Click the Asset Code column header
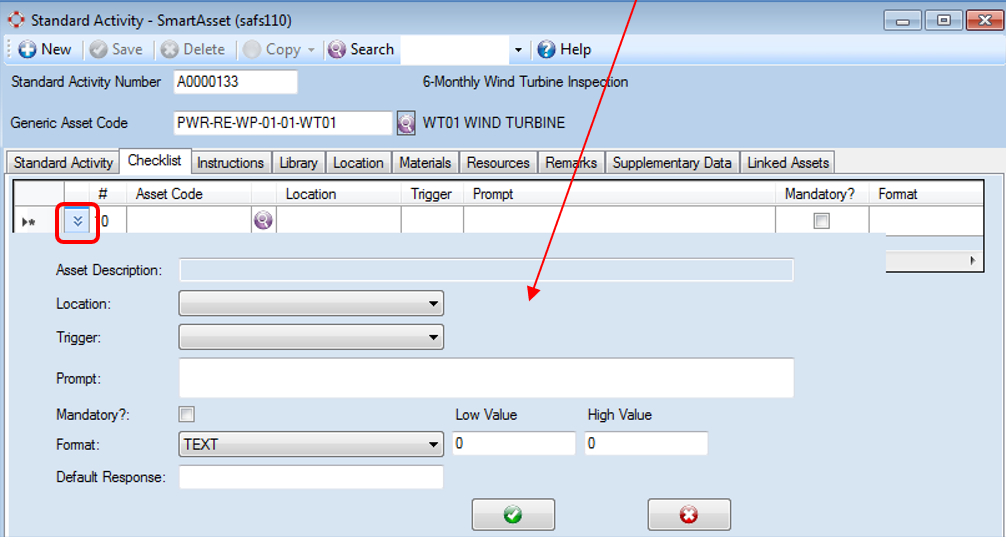Image resolution: width=1006 pixels, height=537 pixels. point(189,194)
